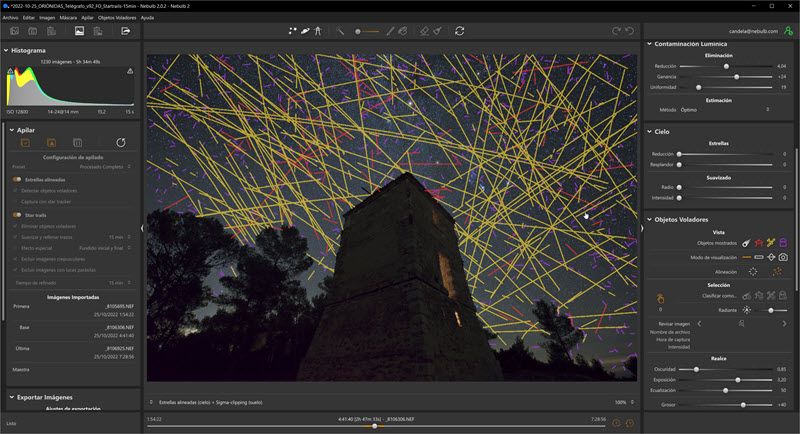The image size is (800, 434).
Task: Click the export arrow icon in left toolbar
Action: (126, 31)
